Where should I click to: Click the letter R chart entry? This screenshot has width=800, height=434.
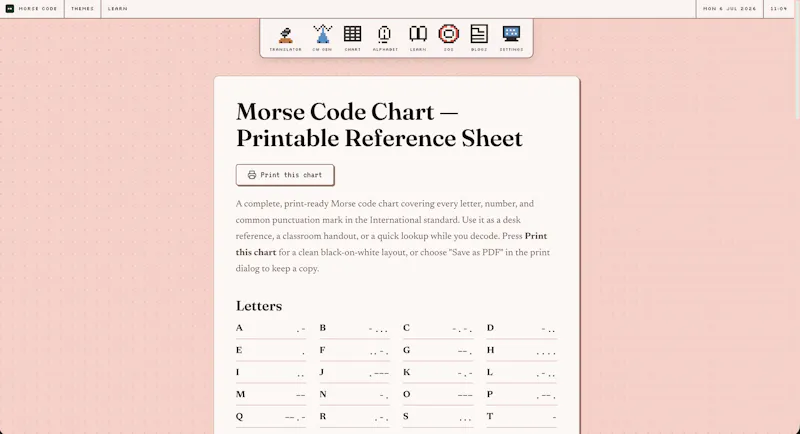[355, 417]
